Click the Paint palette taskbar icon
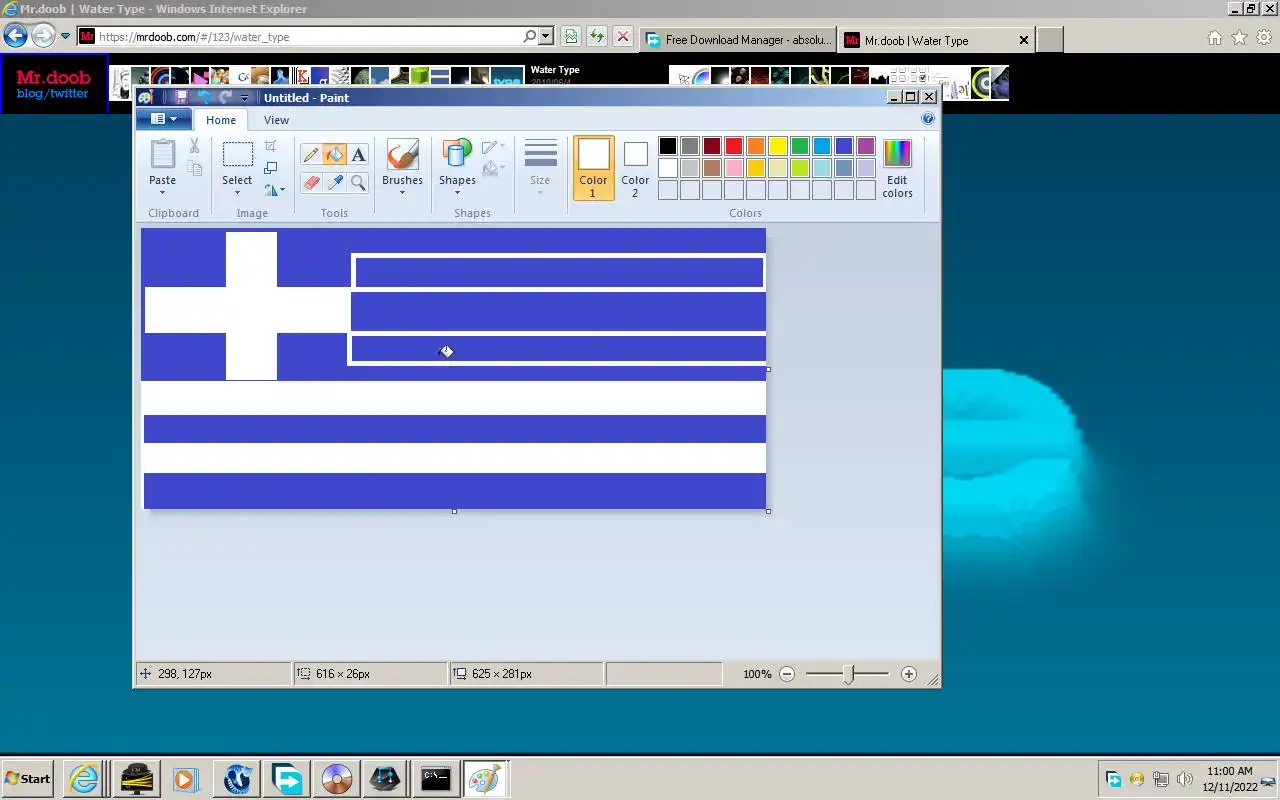Screen dimensions: 1280x800 coord(486,778)
